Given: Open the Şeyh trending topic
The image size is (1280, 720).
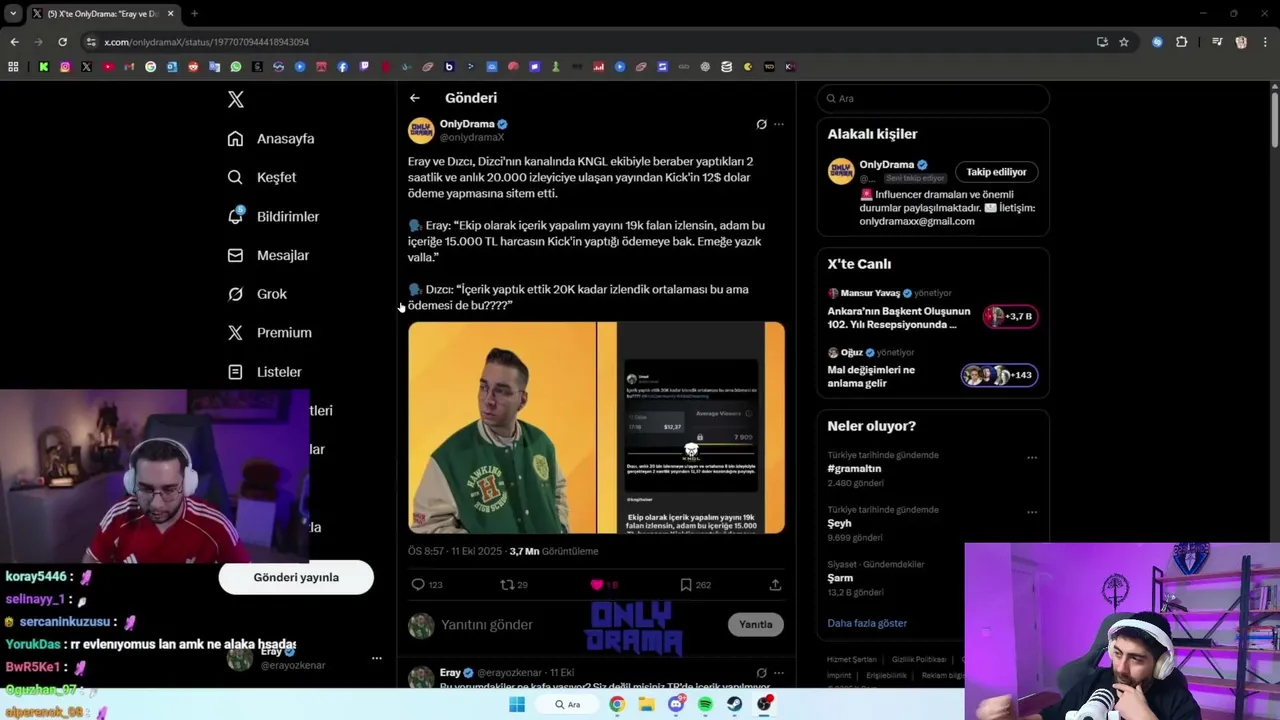Looking at the screenshot, I should (839, 524).
